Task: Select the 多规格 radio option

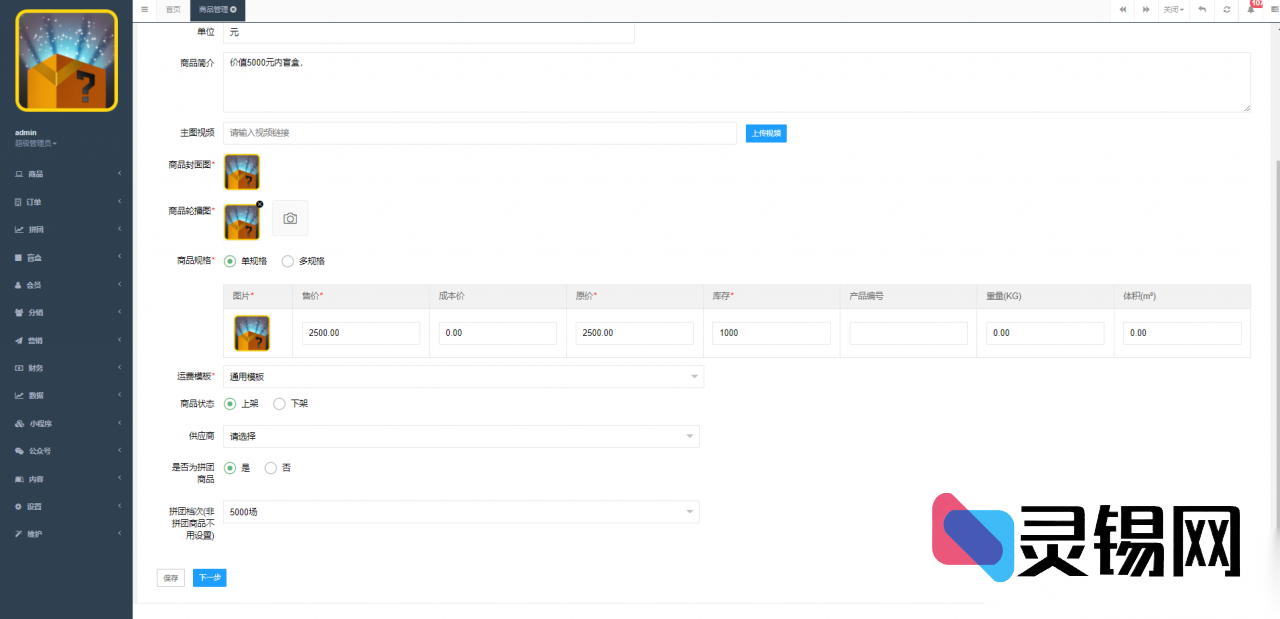Action: (x=288, y=261)
